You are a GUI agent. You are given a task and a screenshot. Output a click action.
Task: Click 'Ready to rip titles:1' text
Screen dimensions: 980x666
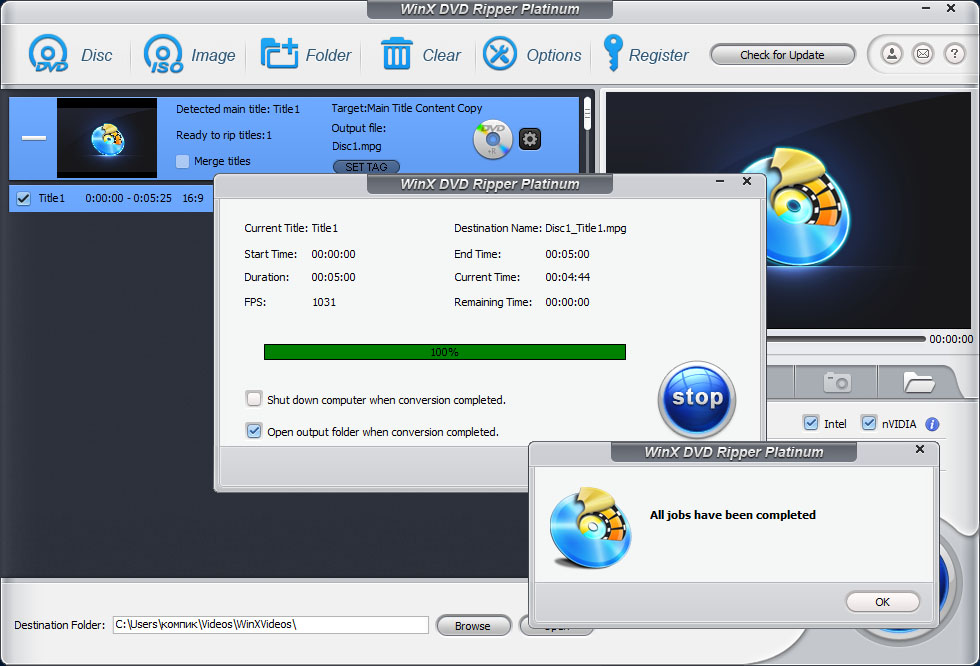pos(224,135)
